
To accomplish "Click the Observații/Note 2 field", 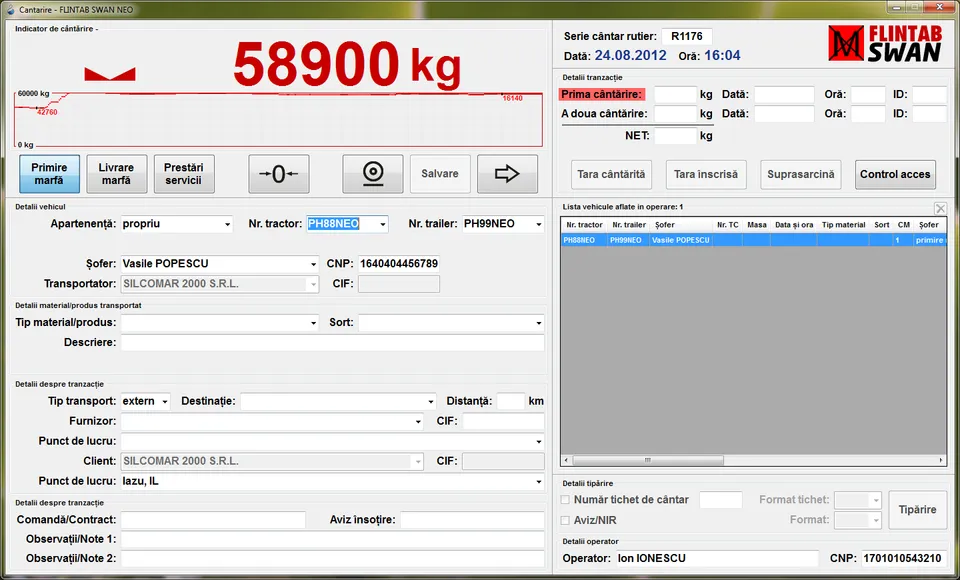I will coord(332,559).
